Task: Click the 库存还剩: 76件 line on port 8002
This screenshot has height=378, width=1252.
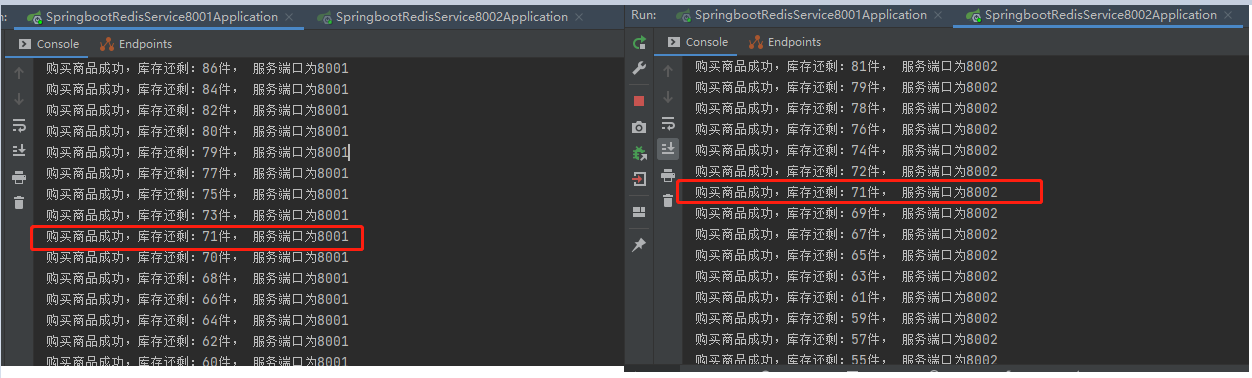Action: coord(846,129)
